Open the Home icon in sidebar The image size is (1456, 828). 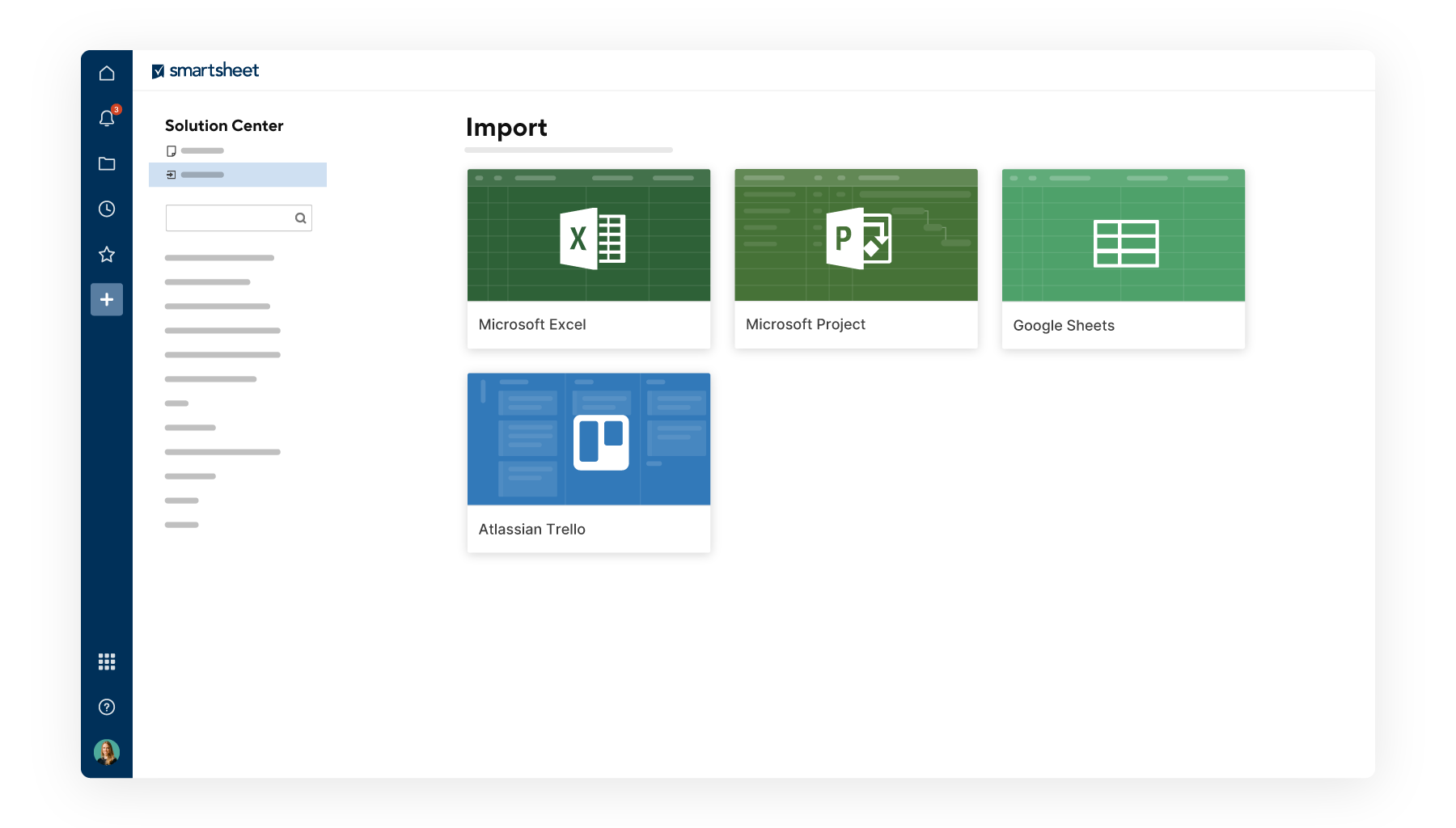point(107,74)
